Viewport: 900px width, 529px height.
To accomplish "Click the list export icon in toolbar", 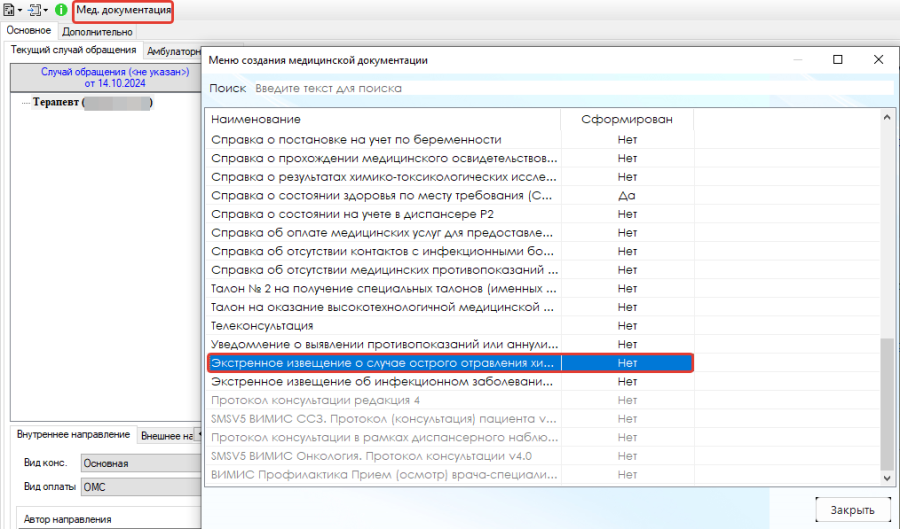I will pos(35,10).
